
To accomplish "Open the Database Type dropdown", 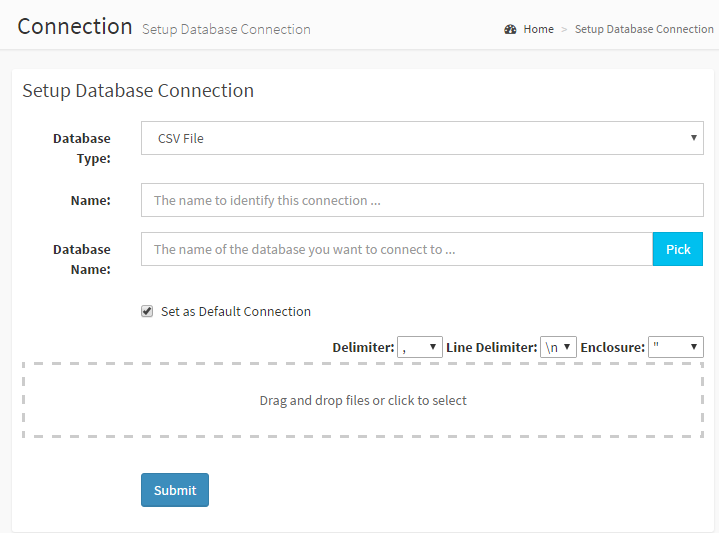I will click(x=422, y=138).
